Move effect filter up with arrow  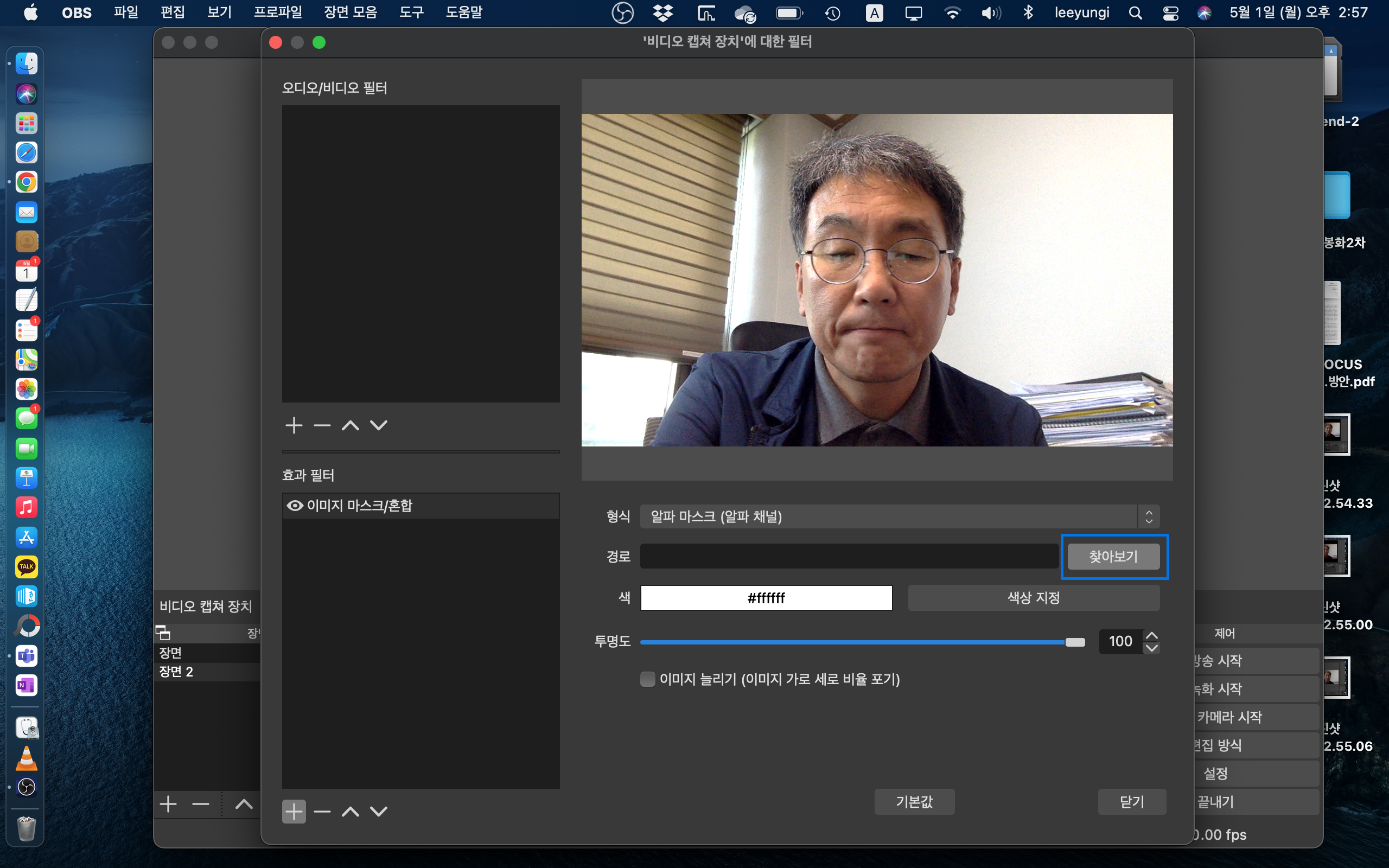point(350,811)
